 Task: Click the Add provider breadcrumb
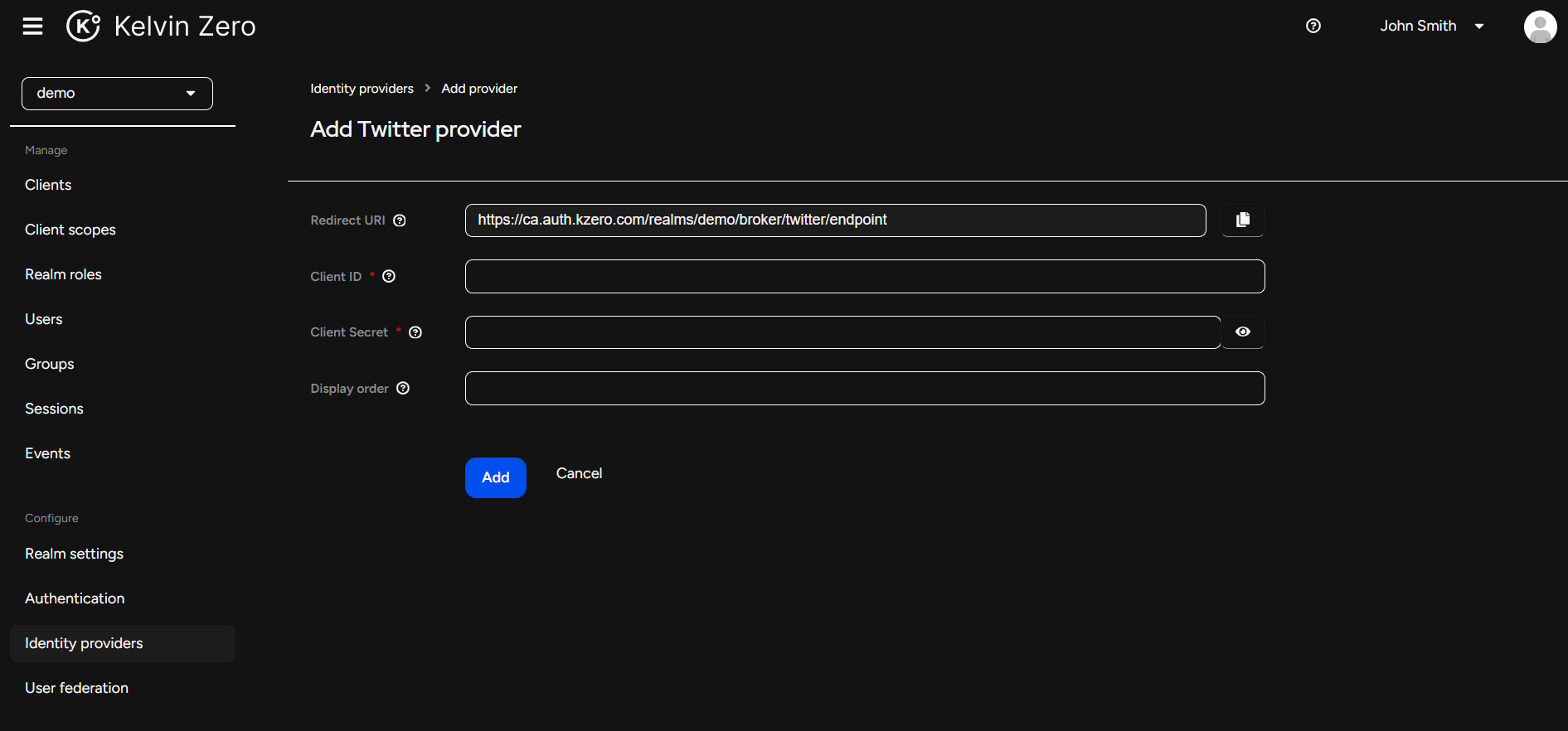(x=479, y=89)
